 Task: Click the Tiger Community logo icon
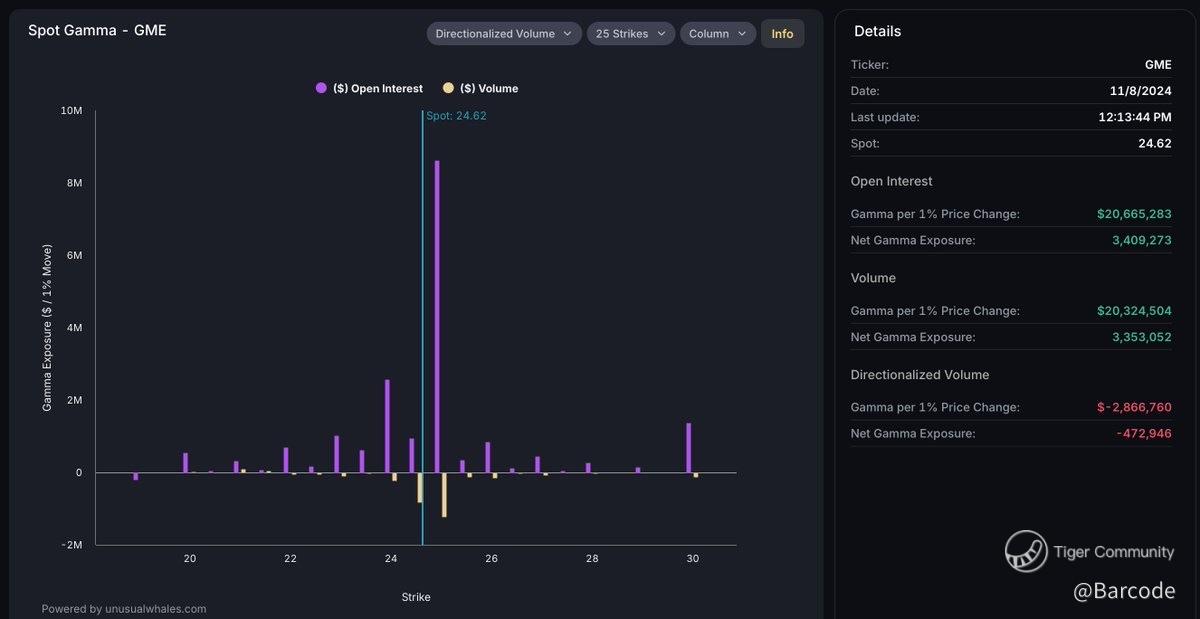(1025, 551)
